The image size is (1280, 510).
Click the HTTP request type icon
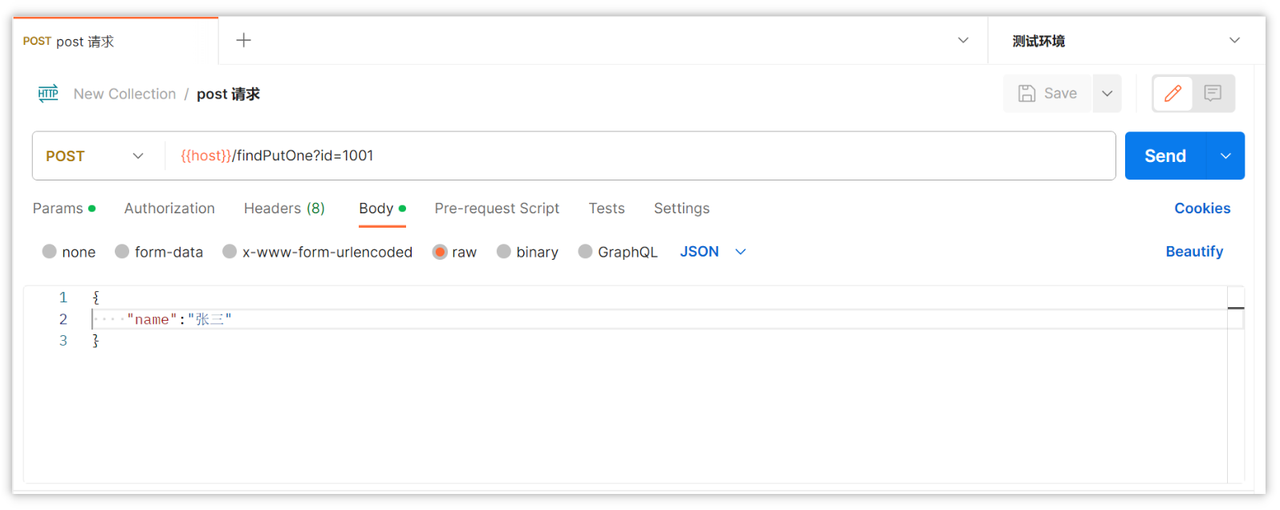pos(48,94)
